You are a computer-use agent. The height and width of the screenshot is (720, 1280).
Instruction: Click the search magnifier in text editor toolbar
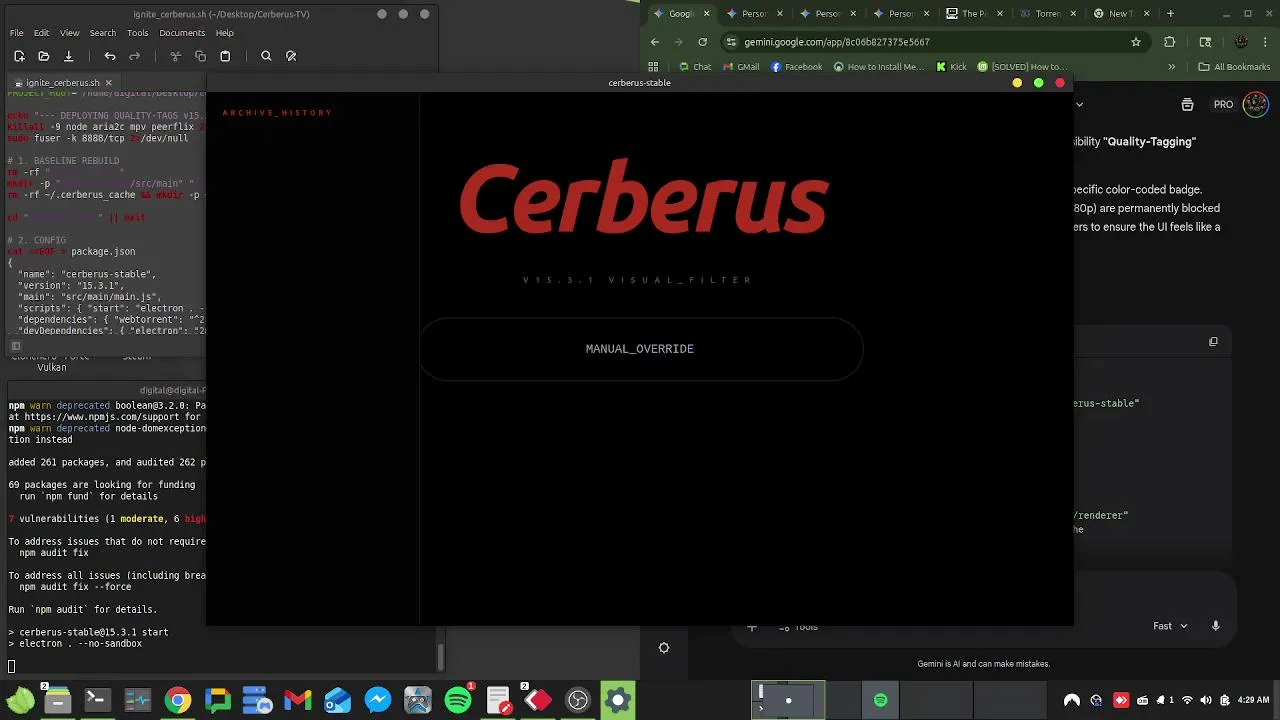(266, 56)
